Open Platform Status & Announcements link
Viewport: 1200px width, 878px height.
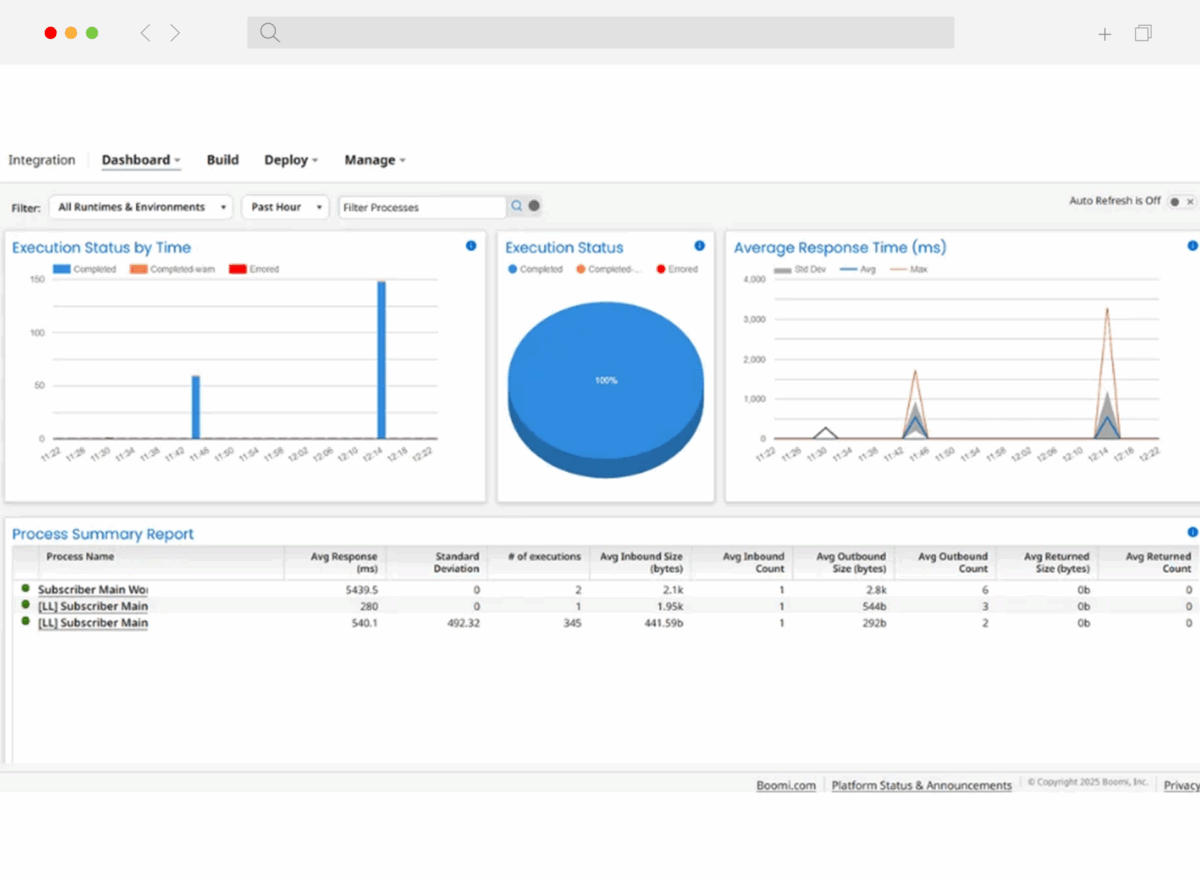921,786
